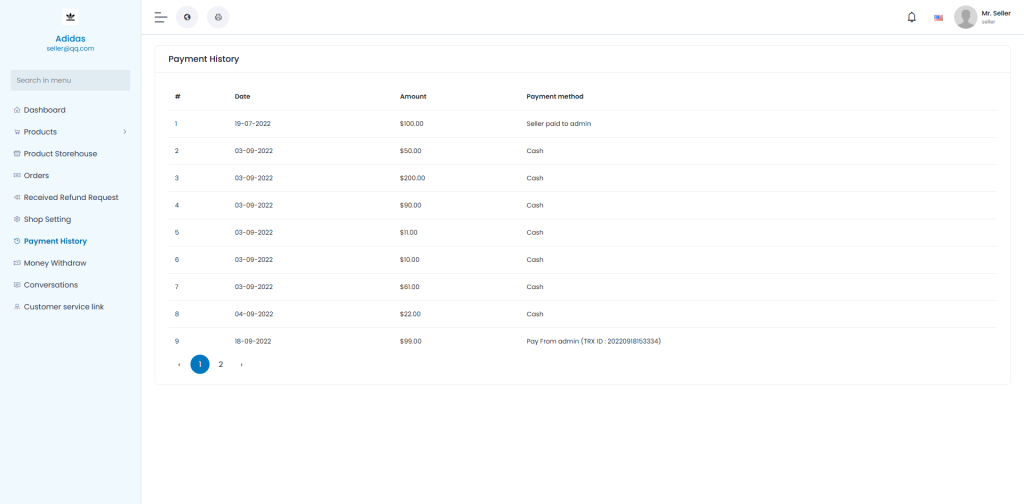Open Product Storehouse menu item

click(60, 154)
